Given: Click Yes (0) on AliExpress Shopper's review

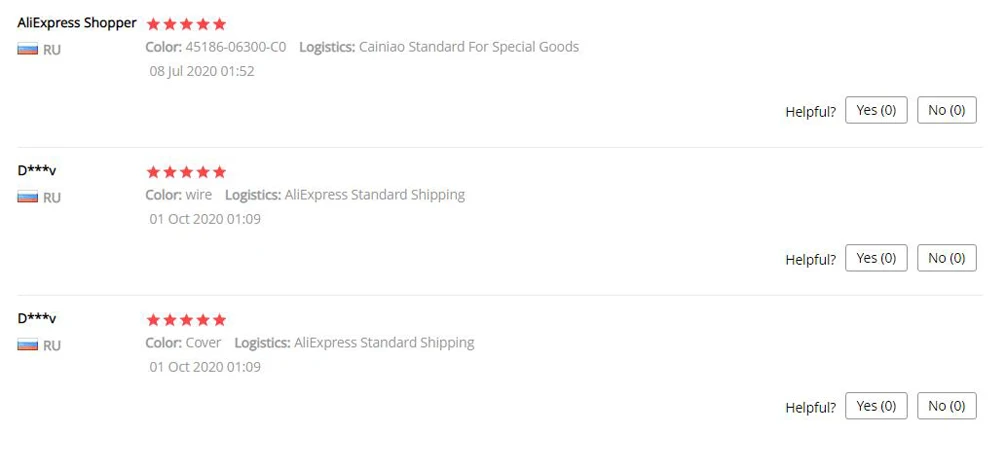Looking at the screenshot, I should [x=876, y=110].
